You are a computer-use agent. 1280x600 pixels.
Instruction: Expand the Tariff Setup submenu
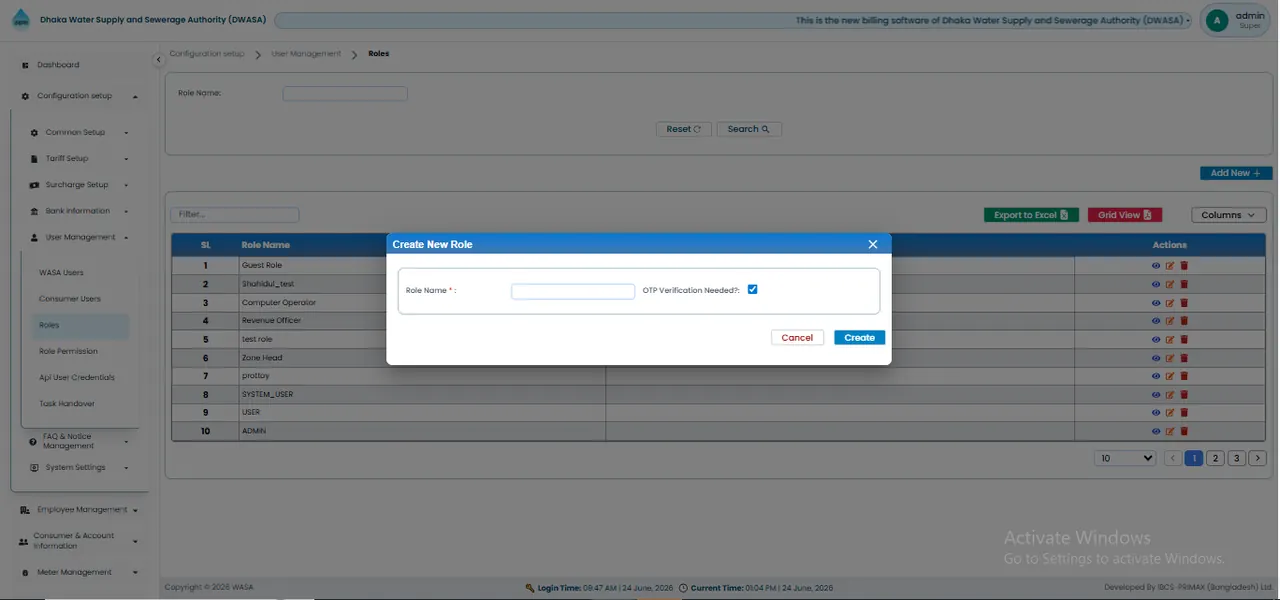point(80,158)
